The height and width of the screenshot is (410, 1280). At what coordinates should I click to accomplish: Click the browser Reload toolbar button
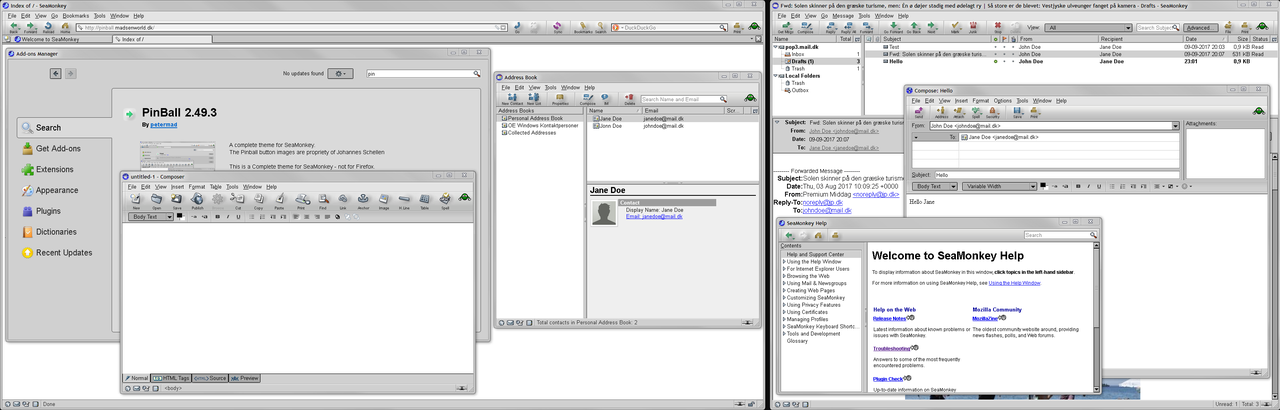click(47, 29)
